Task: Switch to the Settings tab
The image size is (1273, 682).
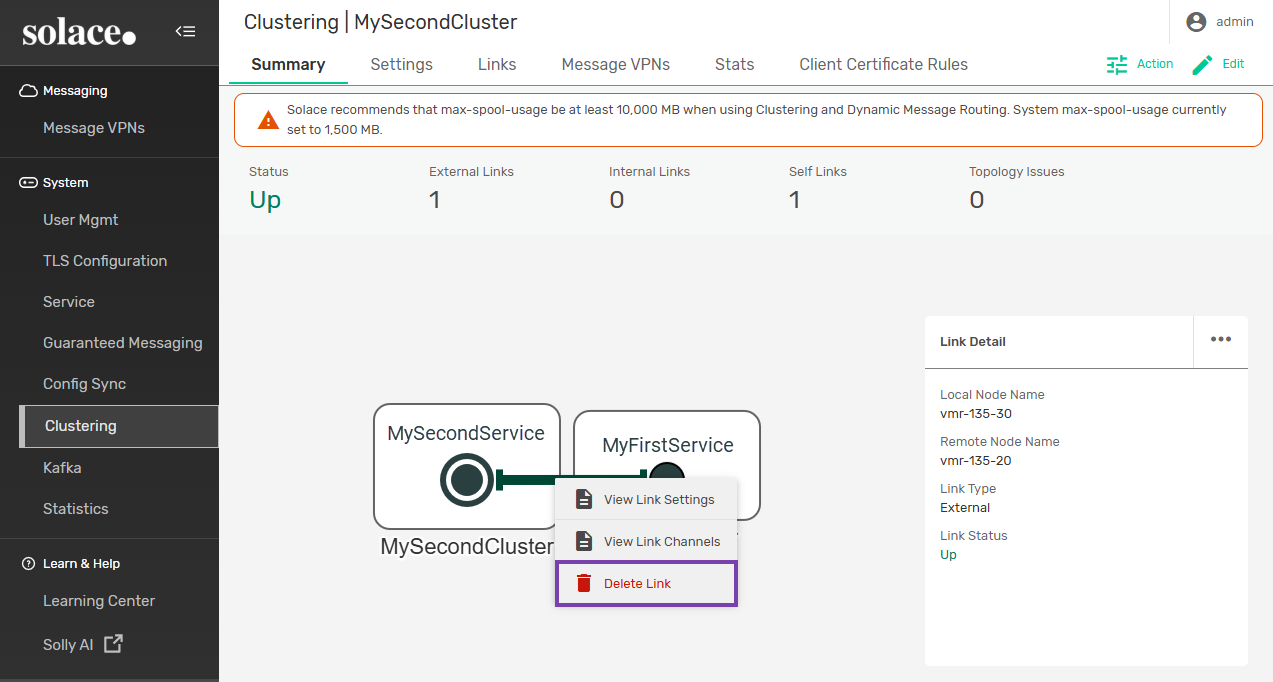Action: click(401, 64)
